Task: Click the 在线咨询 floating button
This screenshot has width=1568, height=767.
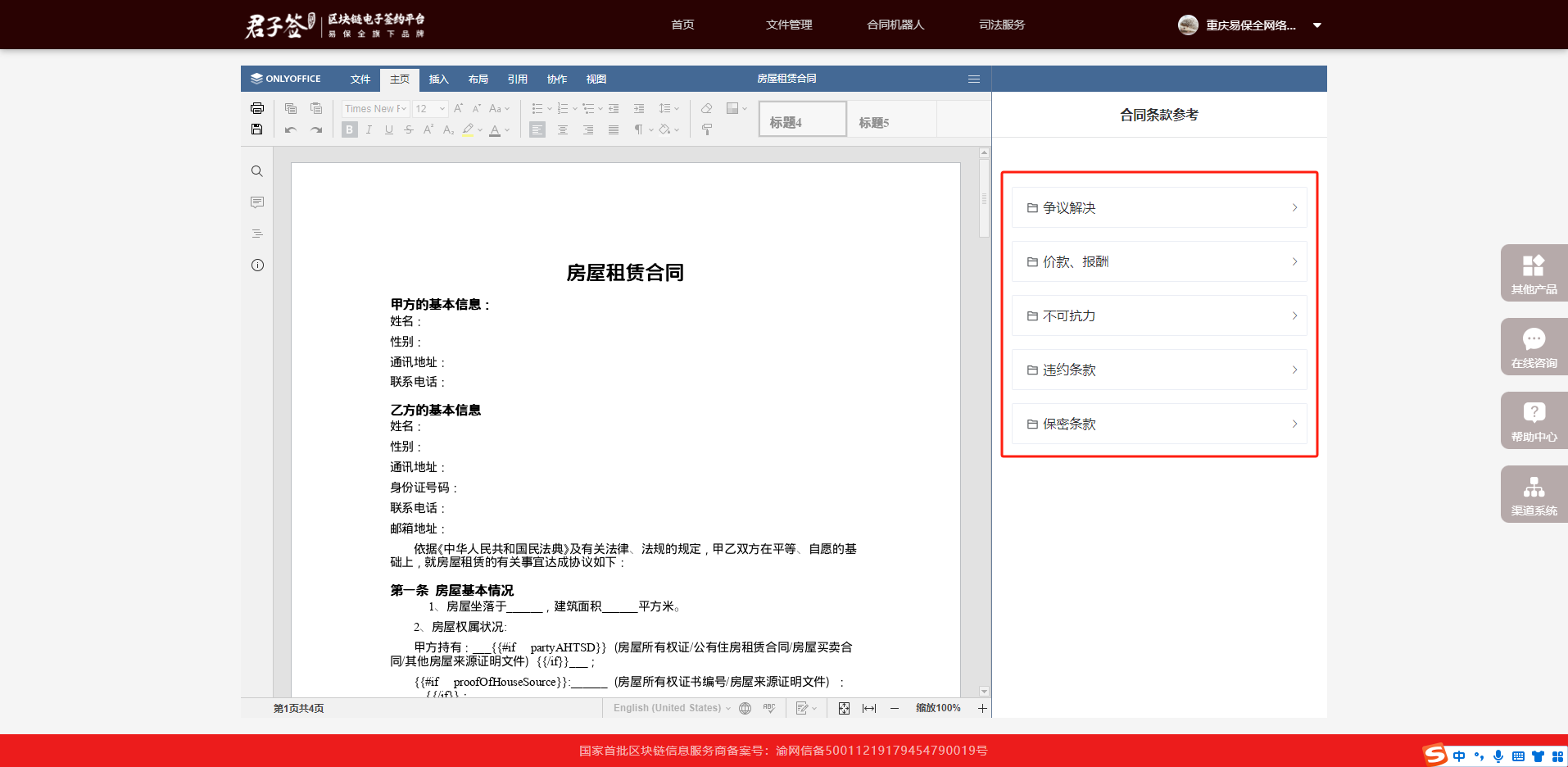Action: point(1534,347)
